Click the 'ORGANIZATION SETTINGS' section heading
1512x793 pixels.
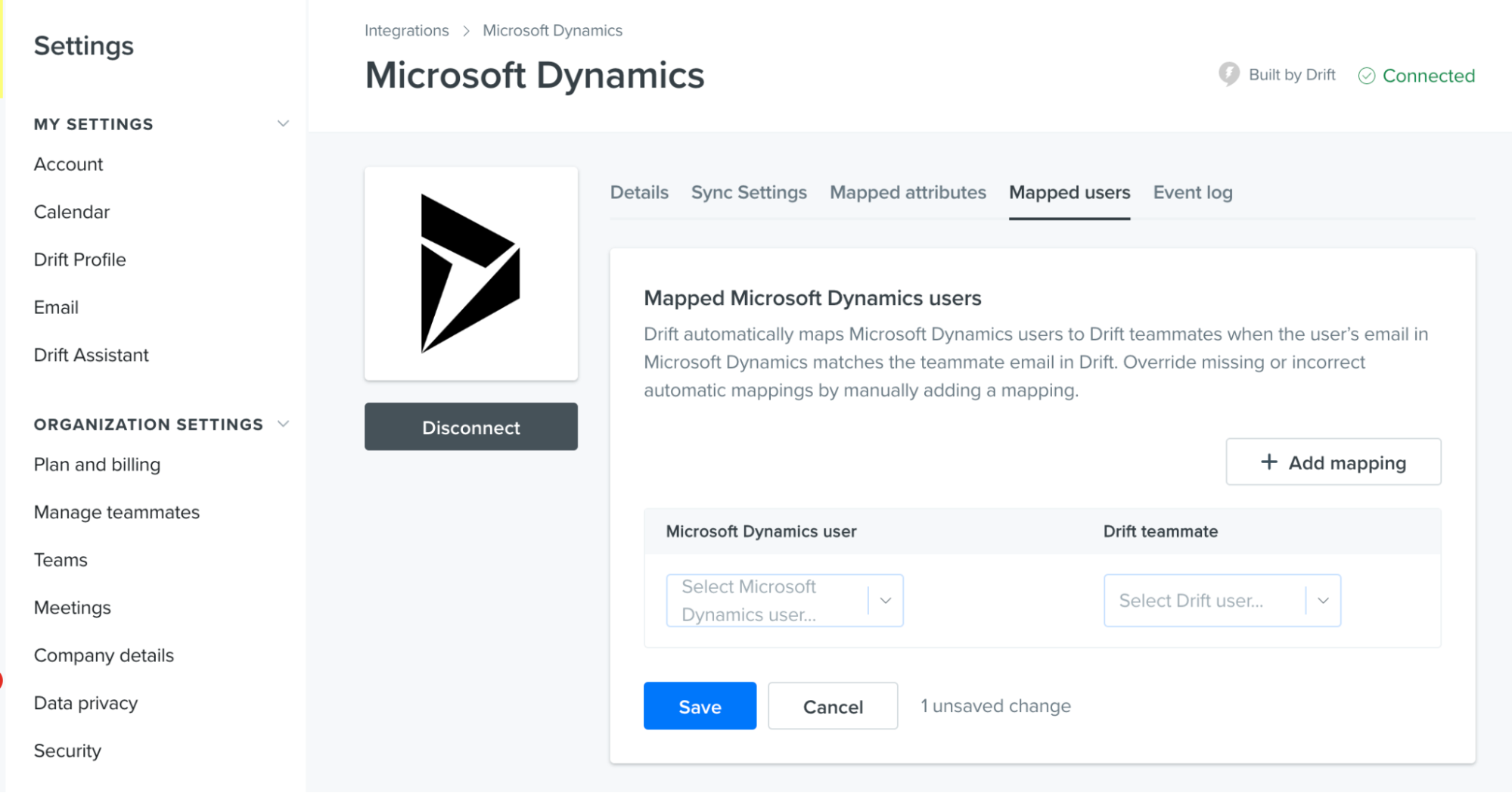point(148,424)
